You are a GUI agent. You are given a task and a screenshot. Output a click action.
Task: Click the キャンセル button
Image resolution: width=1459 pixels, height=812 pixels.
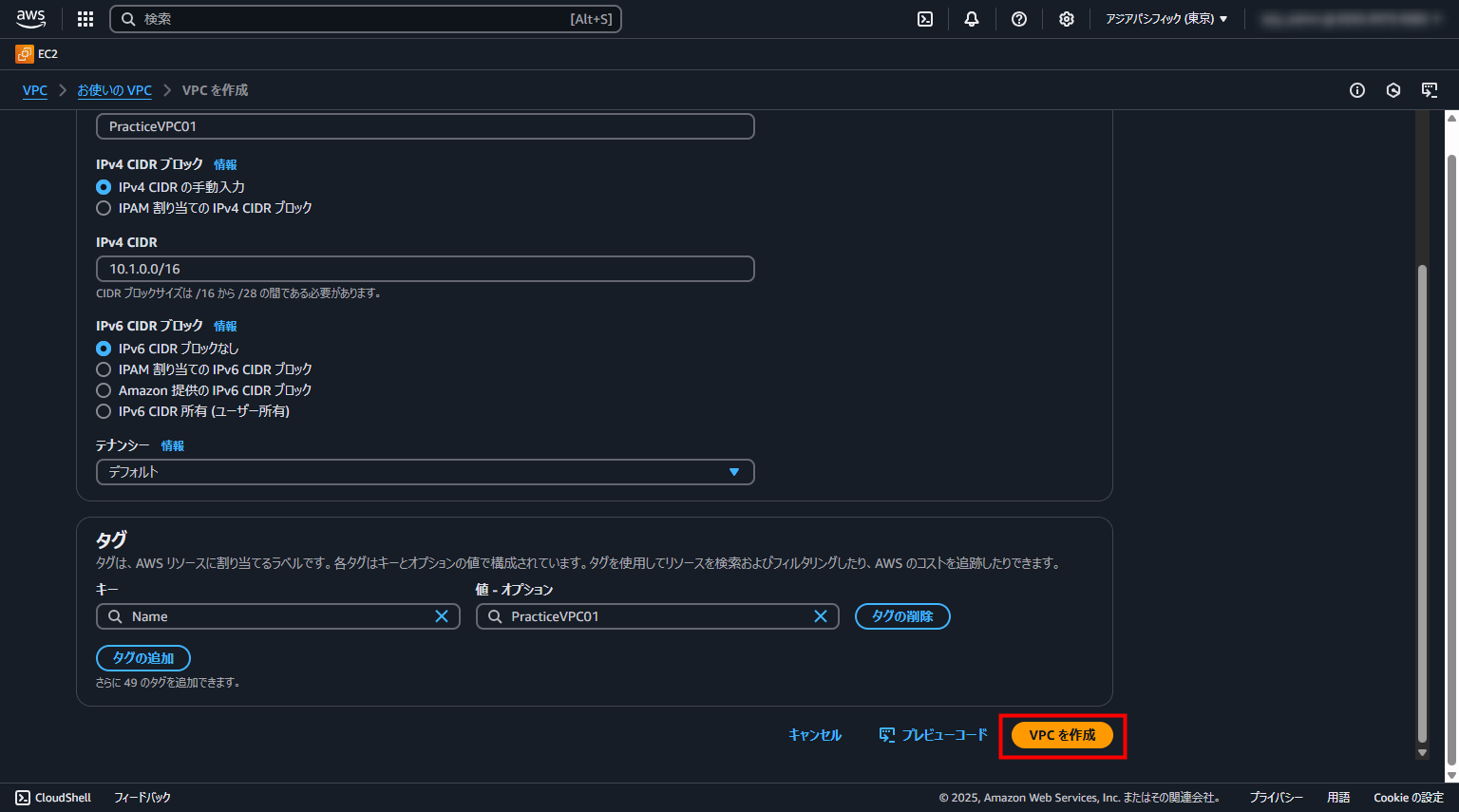tap(815, 735)
